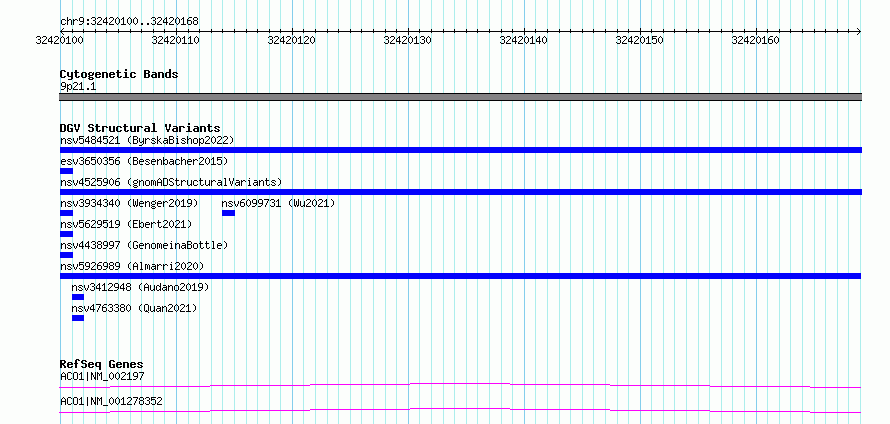Open variant nsv5484521 (ByrskaBishop2022) label
The image size is (890, 424).
pos(147,140)
